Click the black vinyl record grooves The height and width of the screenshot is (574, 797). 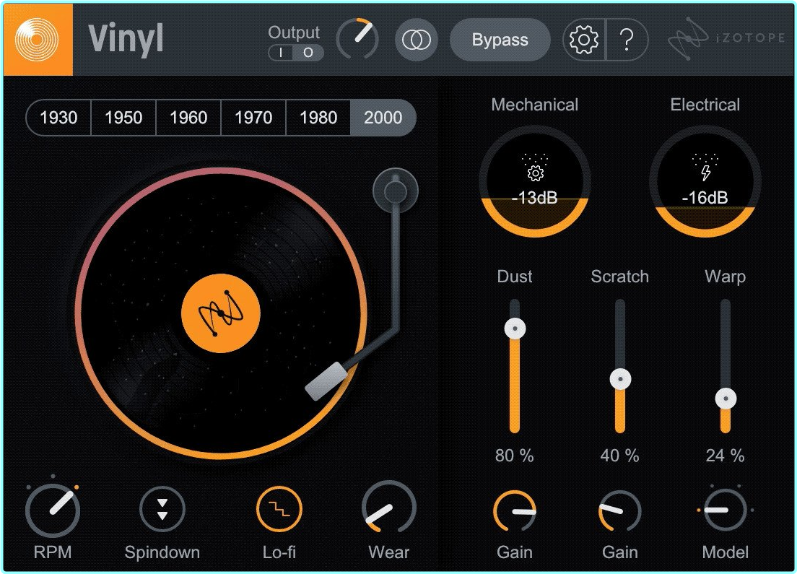pos(221,313)
